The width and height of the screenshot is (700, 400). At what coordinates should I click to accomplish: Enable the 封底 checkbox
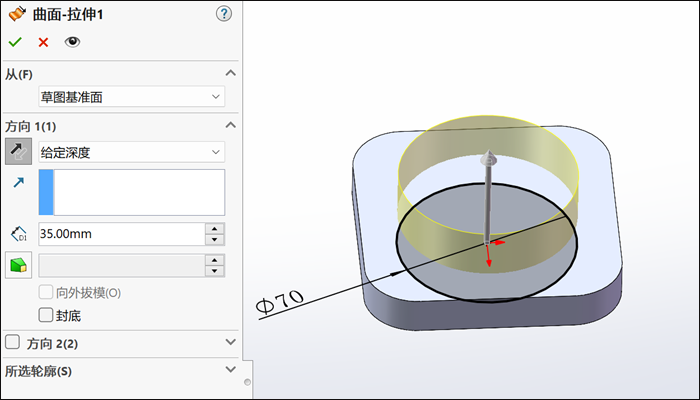(x=46, y=315)
